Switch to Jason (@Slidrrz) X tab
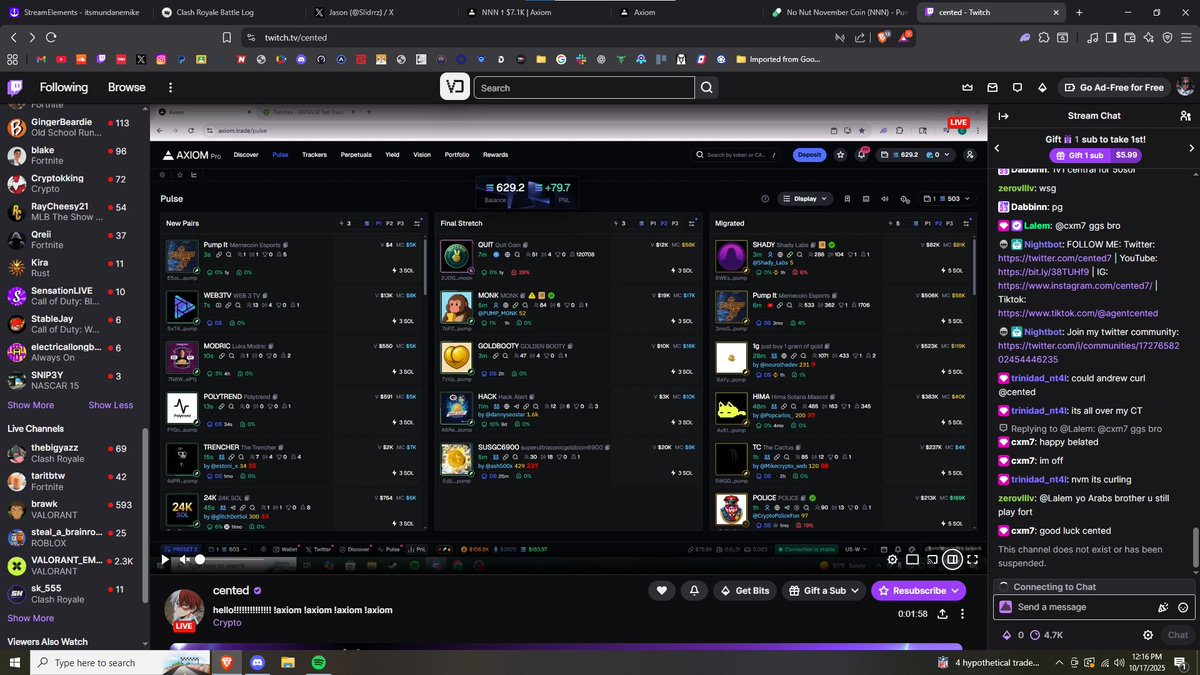Viewport: 1200px width, 675px height. coord(383,12)
